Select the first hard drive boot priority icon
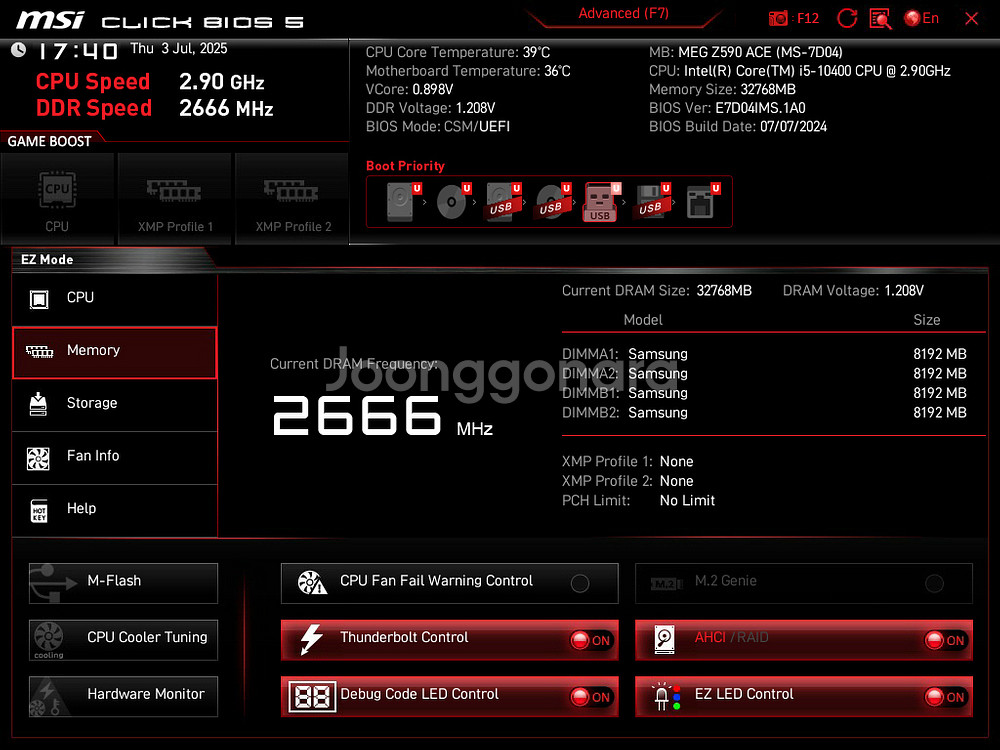 pyautogui.click(x=403, y=202)
